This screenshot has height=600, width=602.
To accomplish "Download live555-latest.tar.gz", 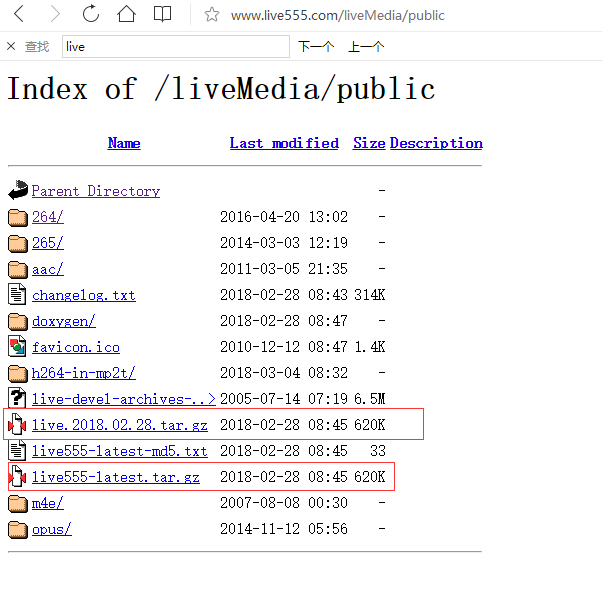I will pyautogui.click(x=116, y=477).
